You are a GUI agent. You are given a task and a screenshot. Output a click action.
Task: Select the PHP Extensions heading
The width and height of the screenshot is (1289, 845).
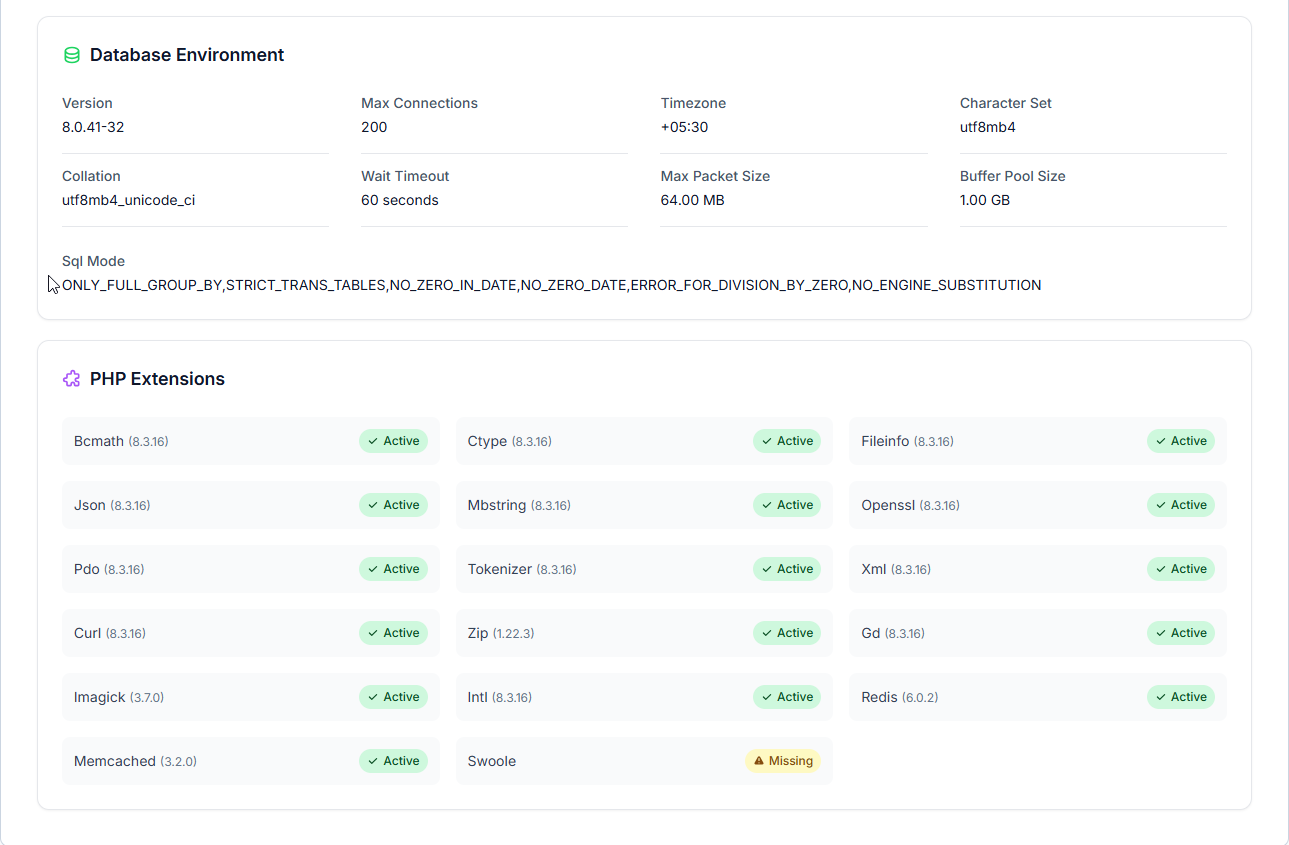[x=157, y=379]
